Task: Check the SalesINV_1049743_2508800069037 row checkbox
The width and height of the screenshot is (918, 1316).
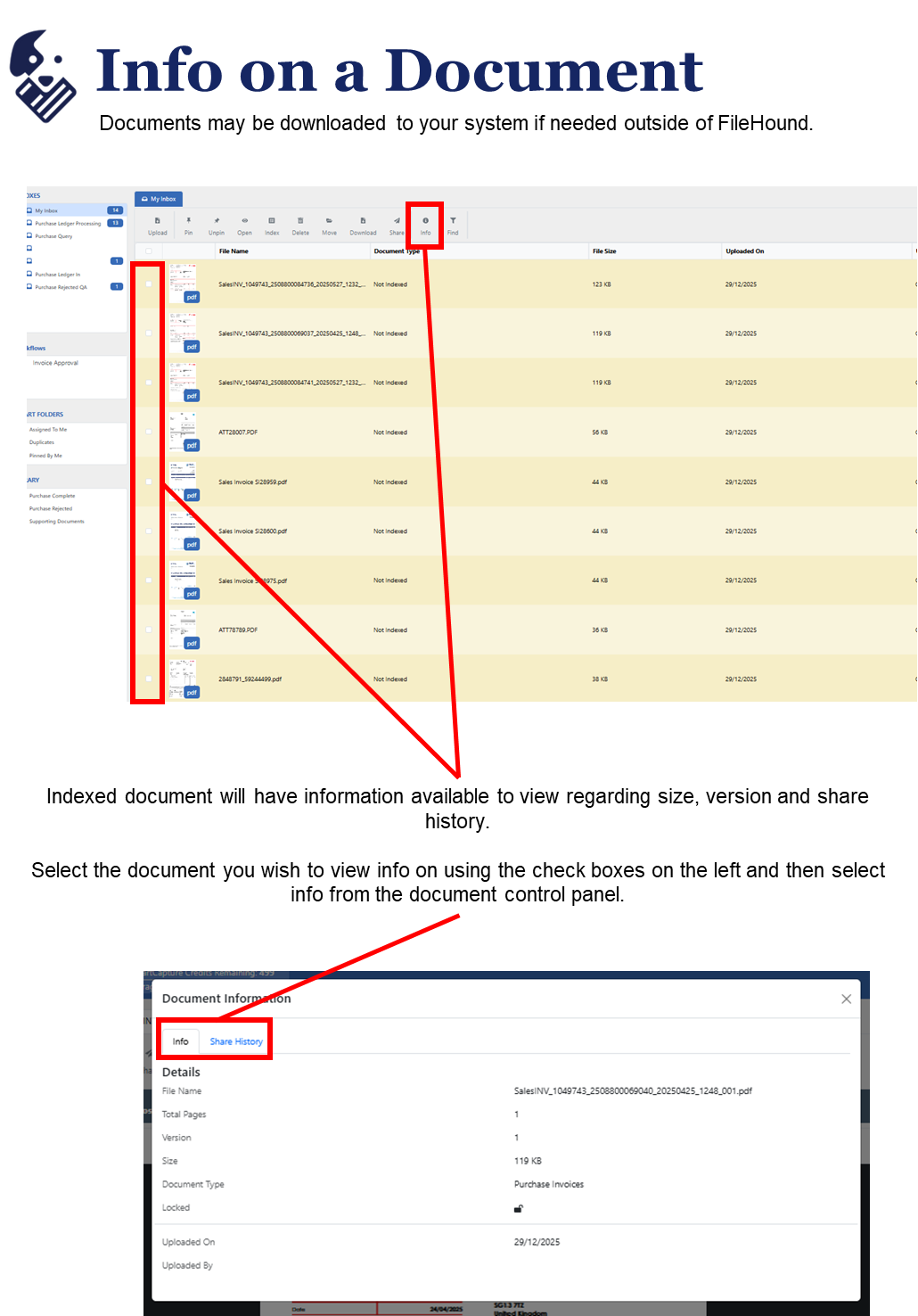Action: pos(148,333)
